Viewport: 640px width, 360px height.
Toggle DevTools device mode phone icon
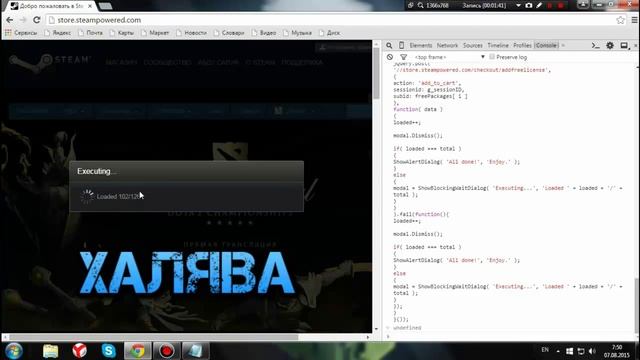(401, 45)
